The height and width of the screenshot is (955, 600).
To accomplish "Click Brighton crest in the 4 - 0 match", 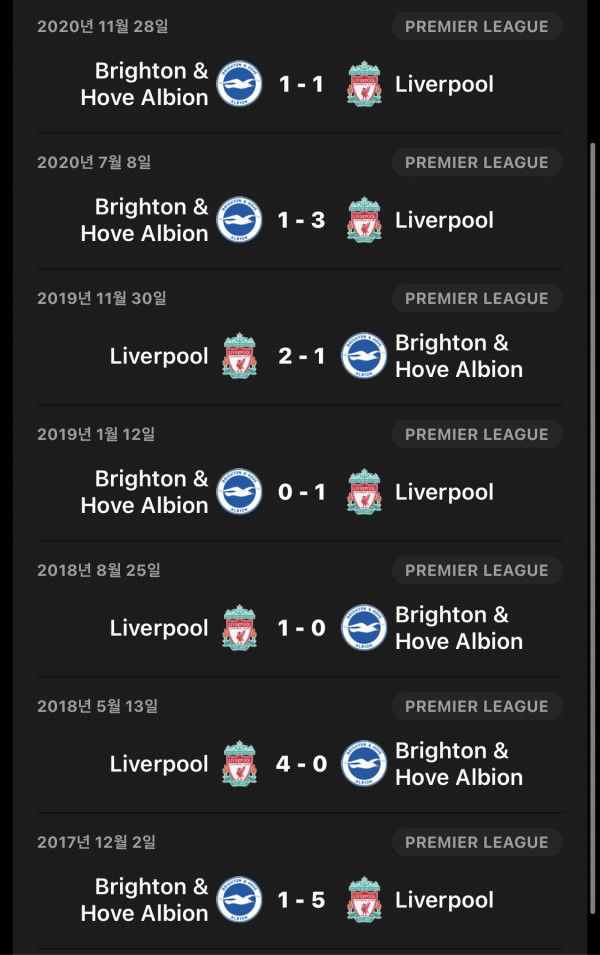I will pos(364,764).
